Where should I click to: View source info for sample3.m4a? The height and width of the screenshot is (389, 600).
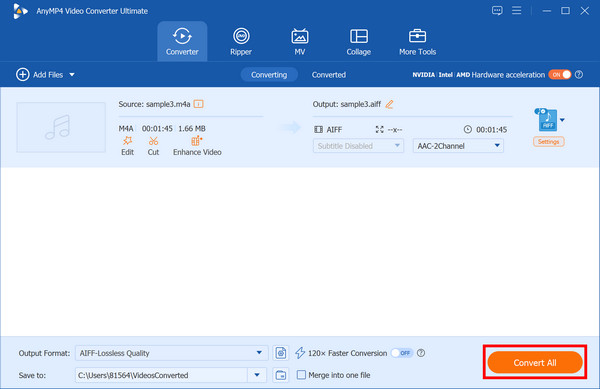point(199,104)
